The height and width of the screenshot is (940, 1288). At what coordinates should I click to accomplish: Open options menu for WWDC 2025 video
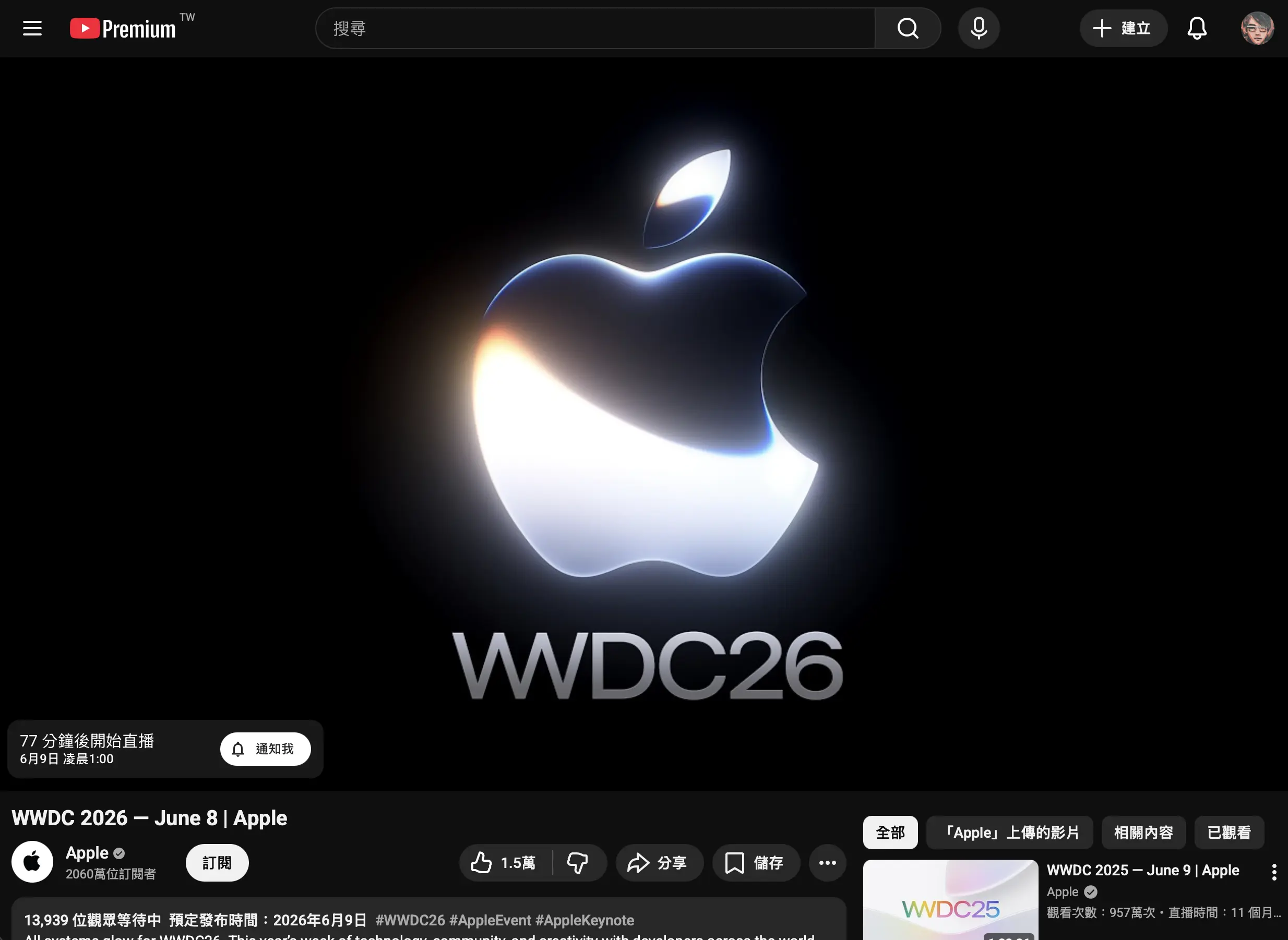[1274, 872]
